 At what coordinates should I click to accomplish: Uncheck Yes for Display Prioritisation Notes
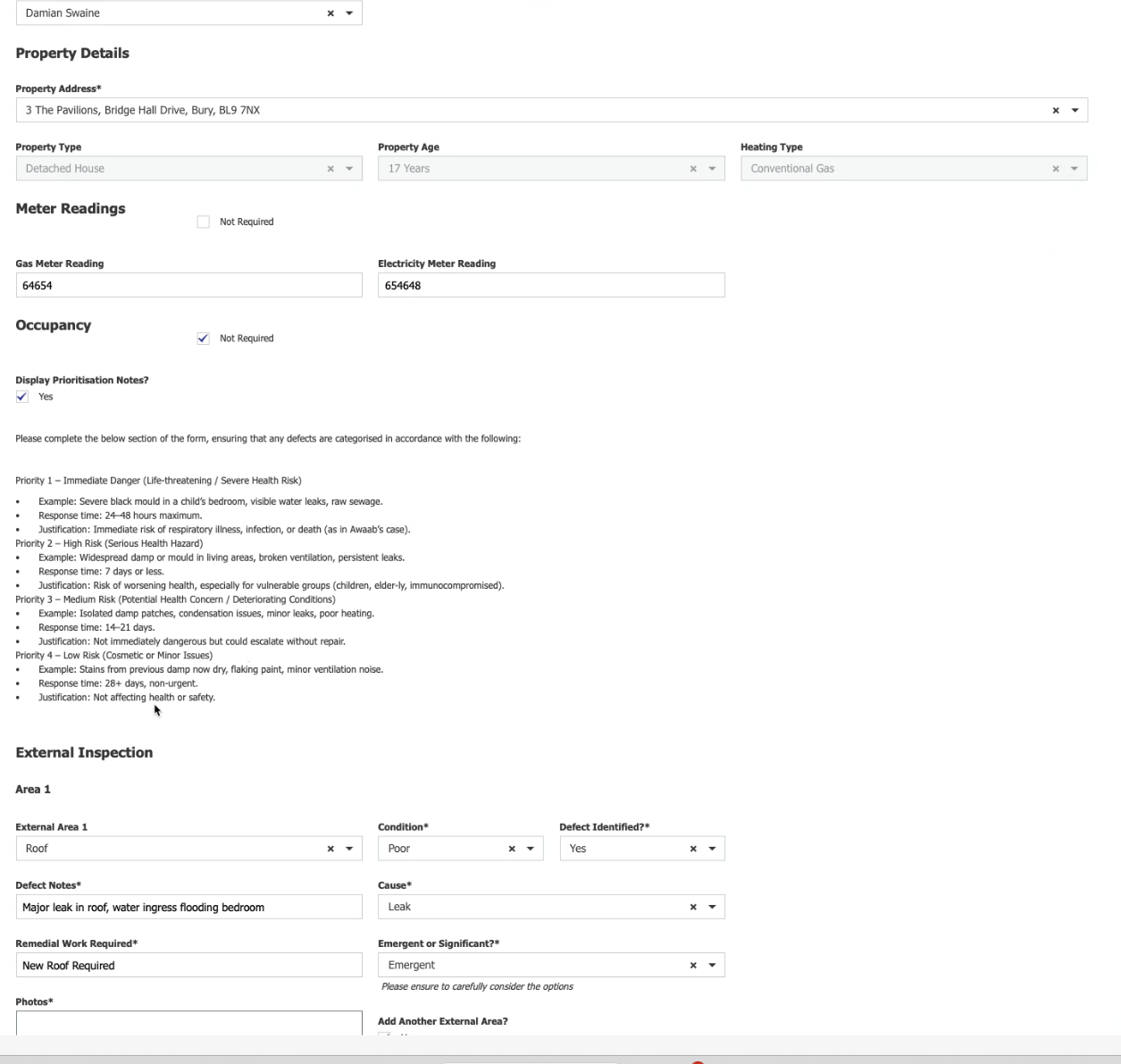21,396
